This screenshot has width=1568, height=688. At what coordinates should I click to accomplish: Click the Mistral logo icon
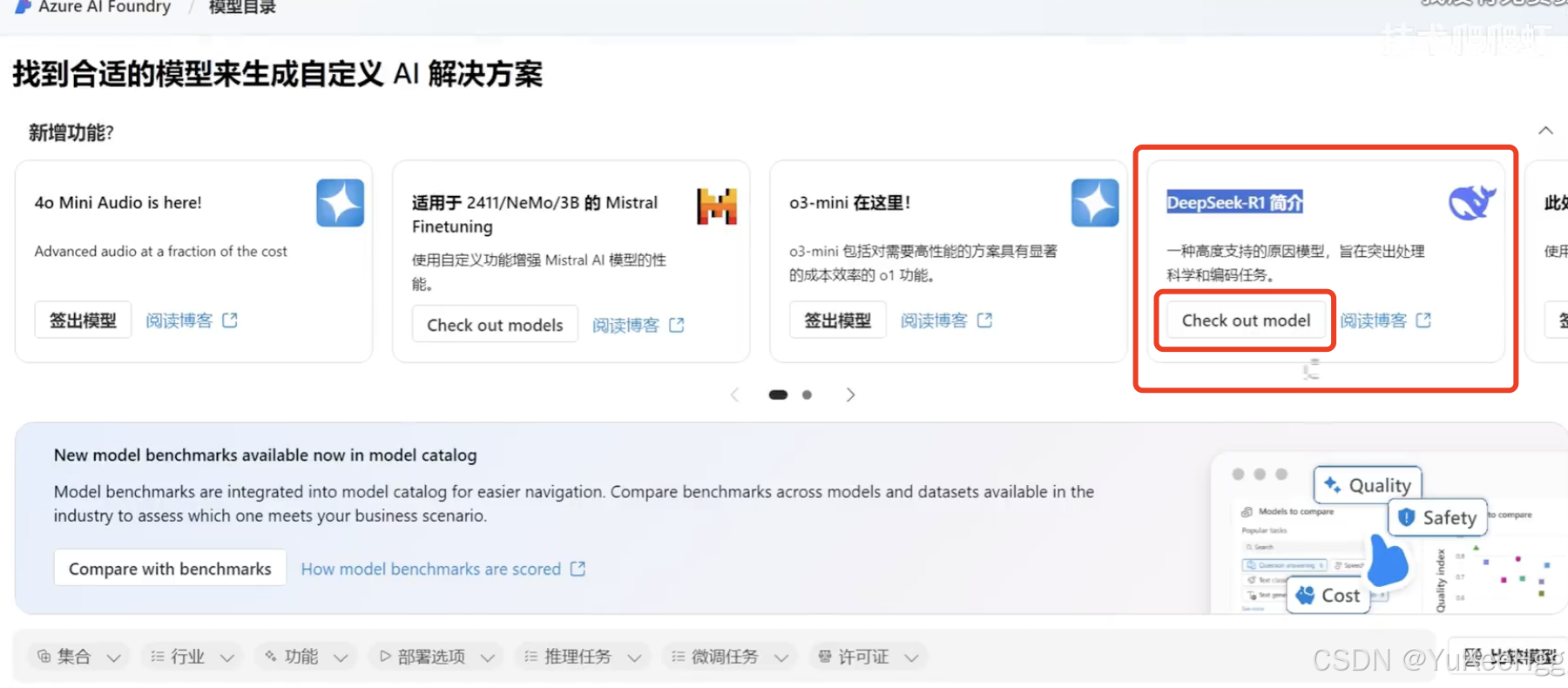tap(717, 206)
